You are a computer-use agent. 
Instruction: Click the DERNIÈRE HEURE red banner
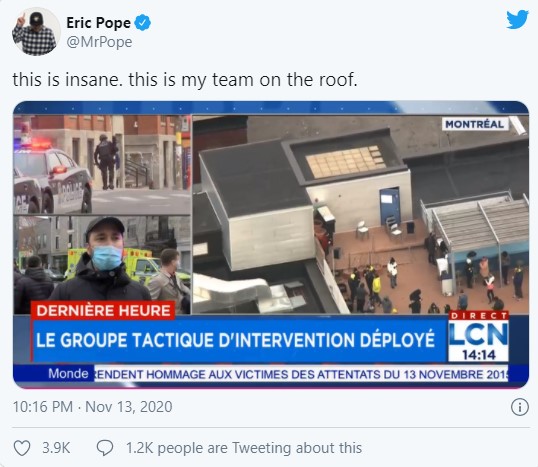point(103,311)
